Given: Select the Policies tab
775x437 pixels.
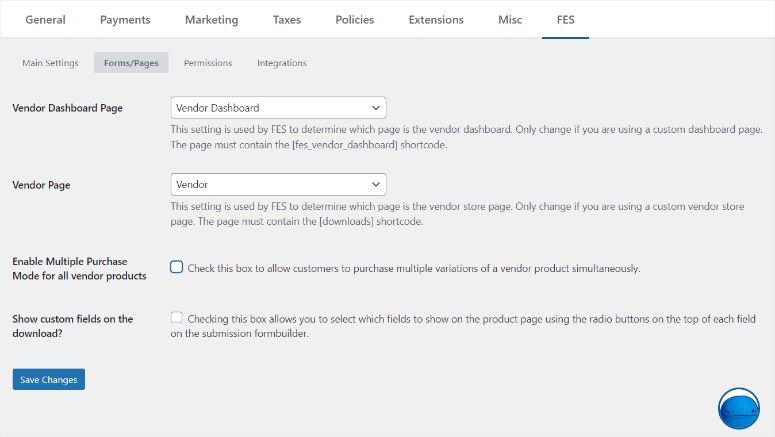Looking at the screenshot, I should [x=355, y=19].
